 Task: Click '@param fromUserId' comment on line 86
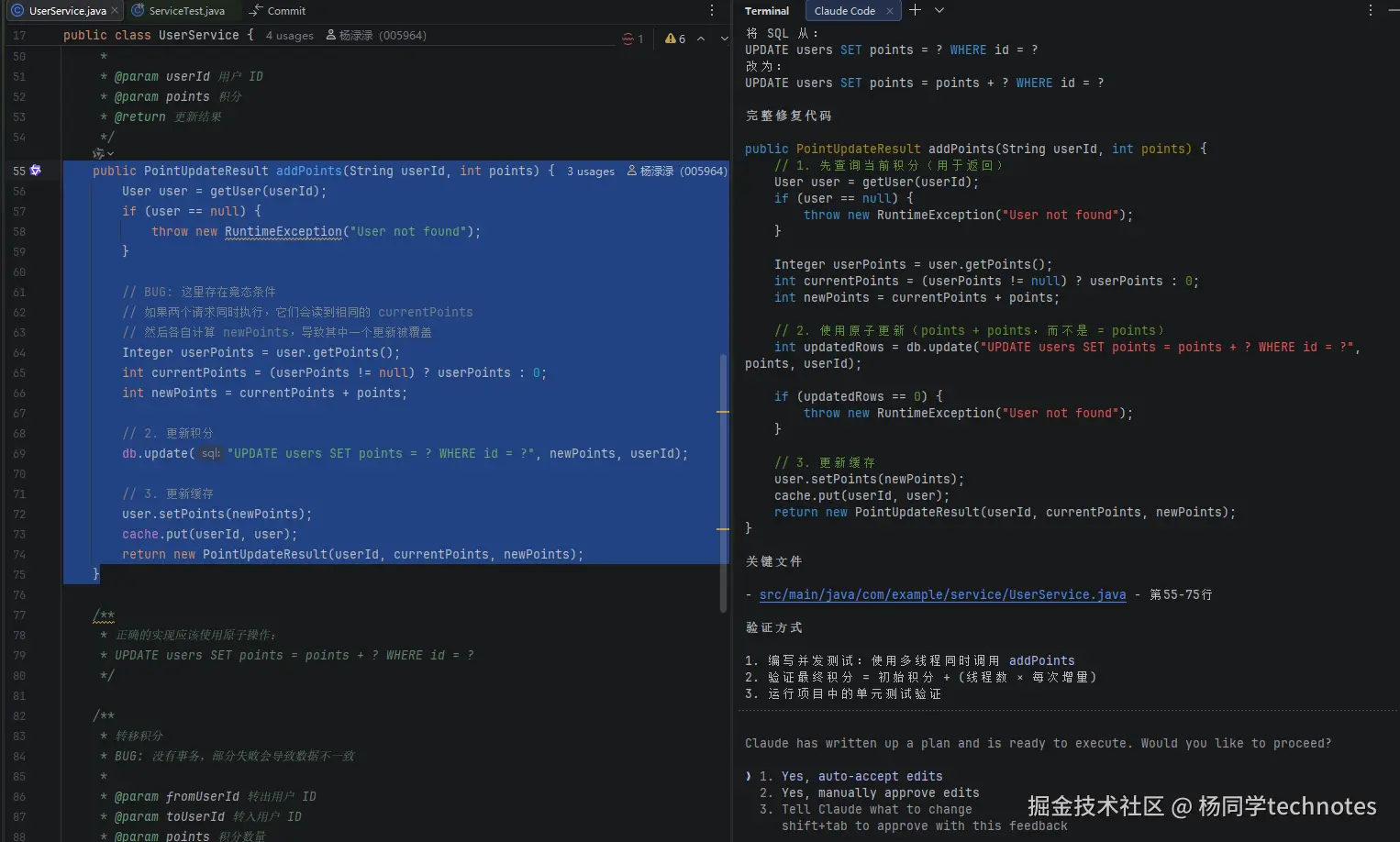click(x=177, y=796)
